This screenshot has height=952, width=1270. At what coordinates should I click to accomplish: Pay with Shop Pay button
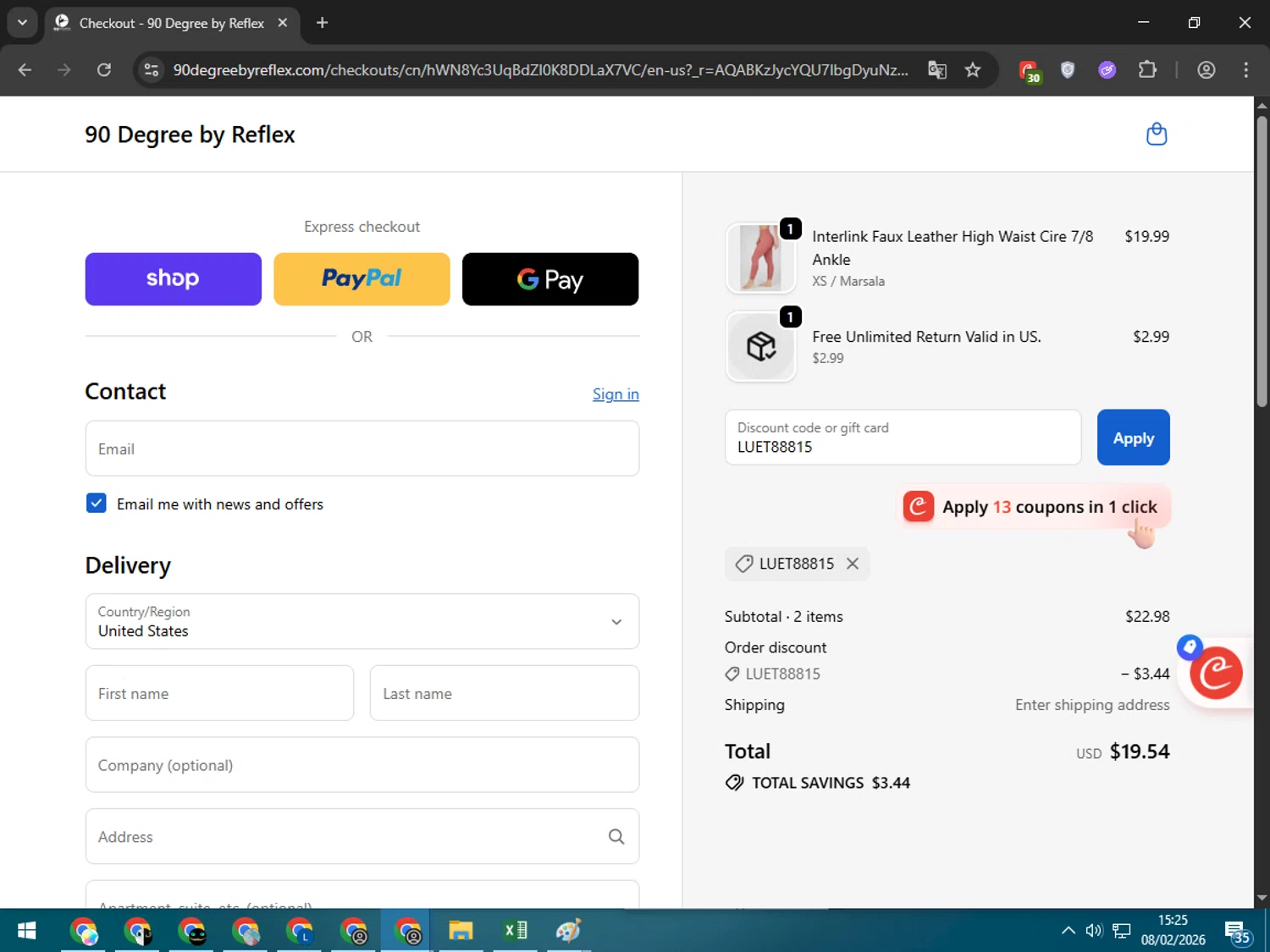point(174,279)
